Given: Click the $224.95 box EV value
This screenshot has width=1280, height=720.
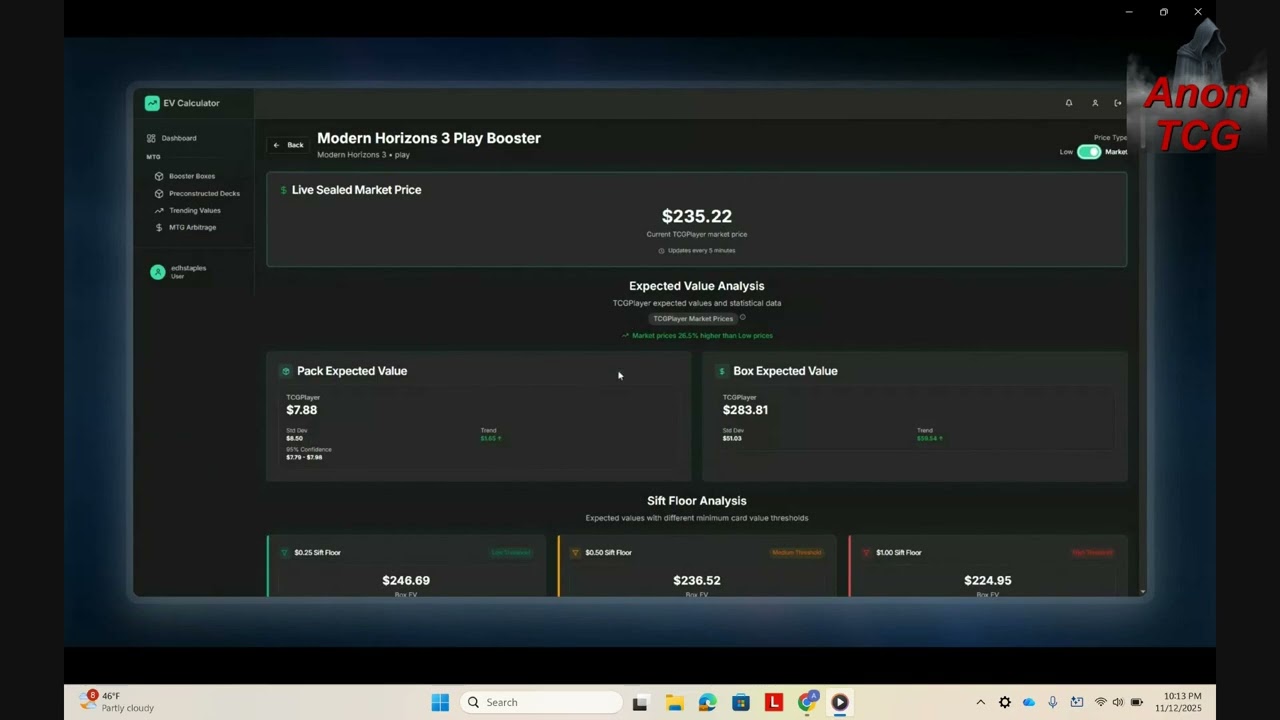Looking at the screenshot, I should (988, 580).
